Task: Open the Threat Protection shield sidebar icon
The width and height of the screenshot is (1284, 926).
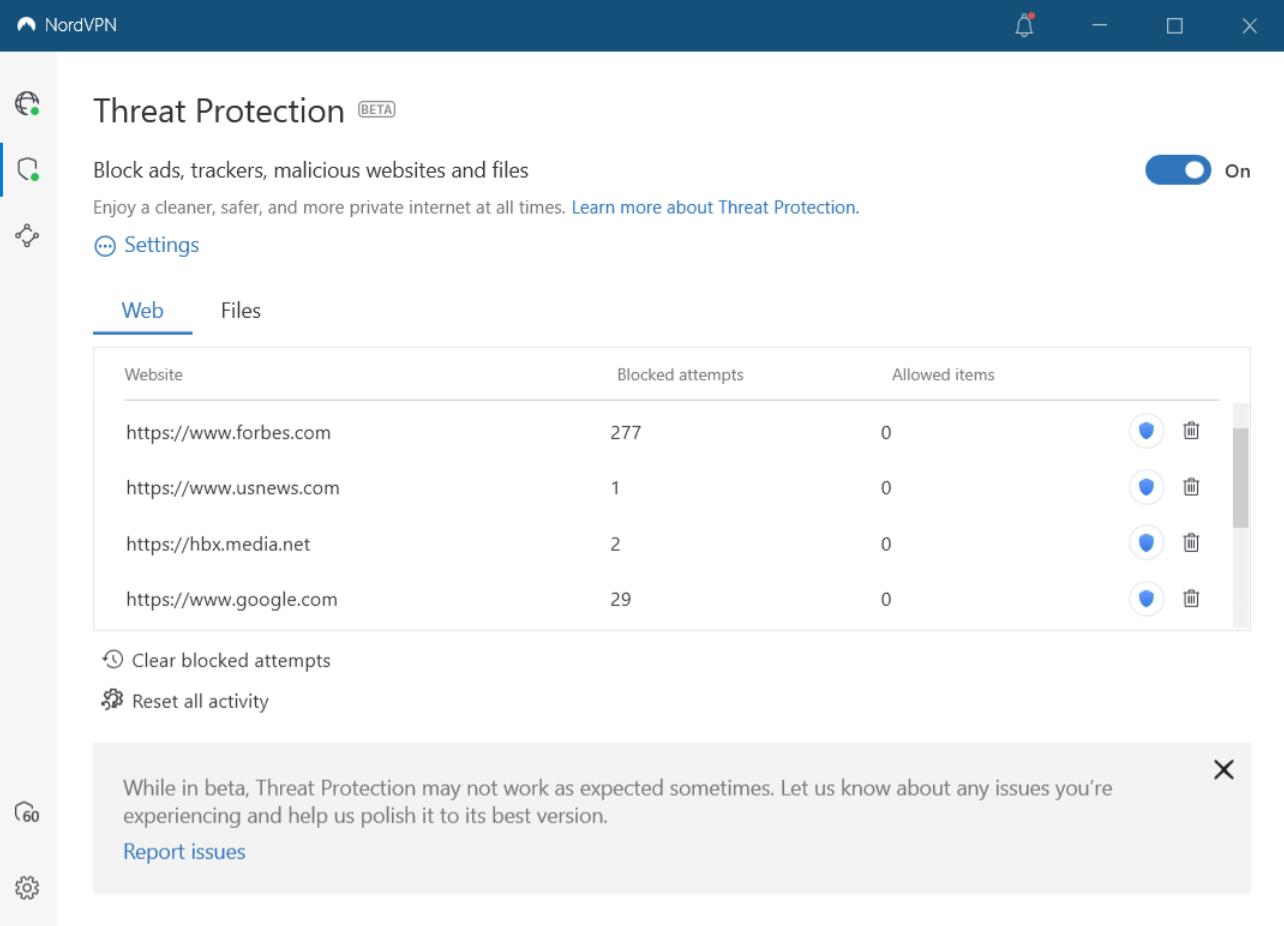Action: point(27,169)
